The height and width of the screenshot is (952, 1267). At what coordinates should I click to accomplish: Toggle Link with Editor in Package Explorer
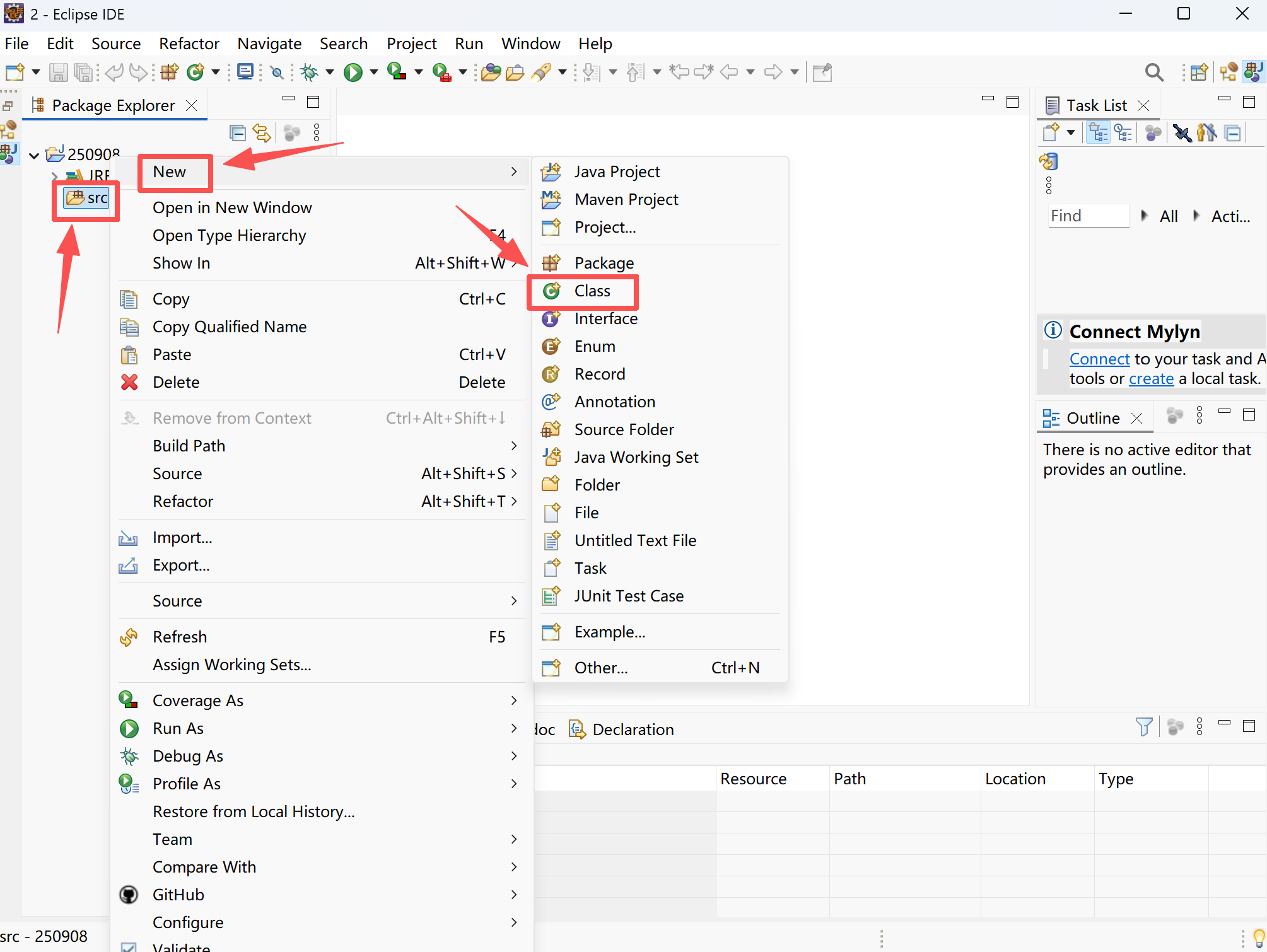261,133
